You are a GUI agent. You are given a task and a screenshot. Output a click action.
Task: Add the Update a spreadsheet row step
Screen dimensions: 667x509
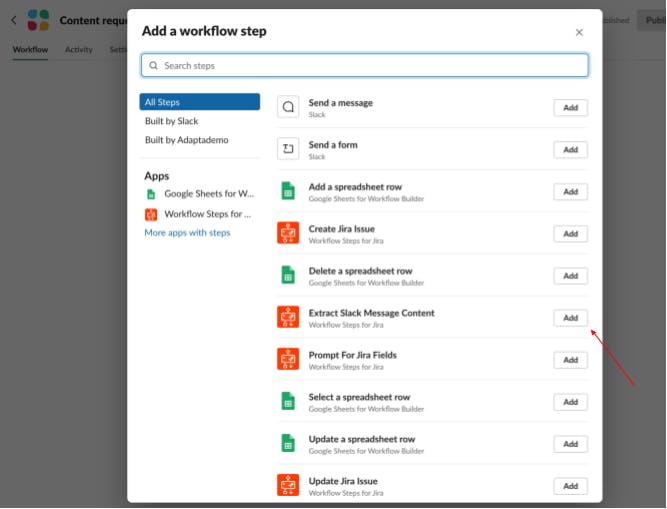point(570,444)
